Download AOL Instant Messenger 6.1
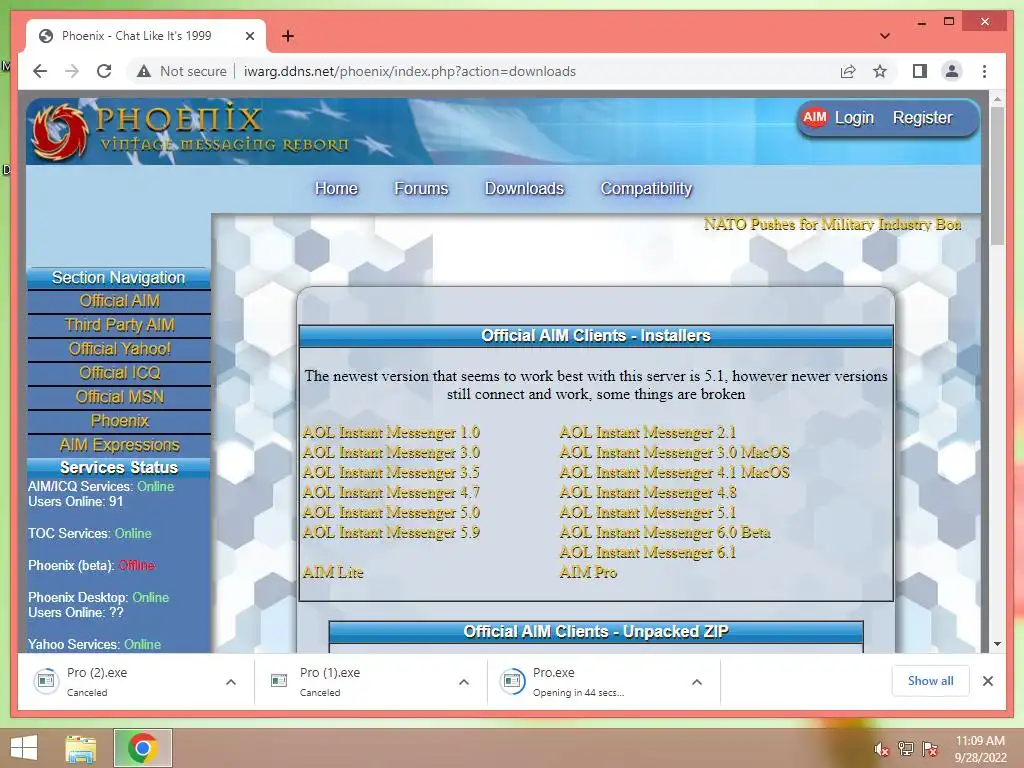 (x=648, y=552)
